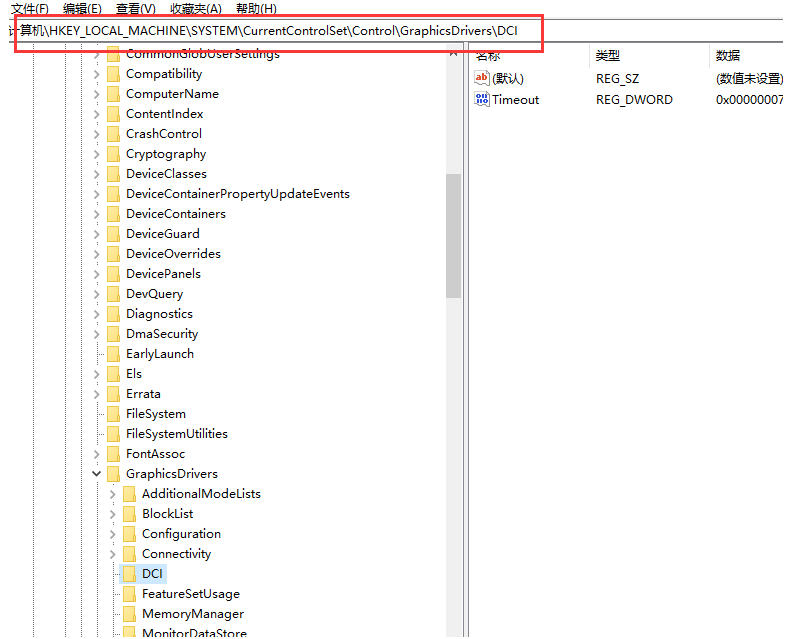Expand the CrashControl key
Viewport: 785px width, 639px height.
tap(97, 134)
